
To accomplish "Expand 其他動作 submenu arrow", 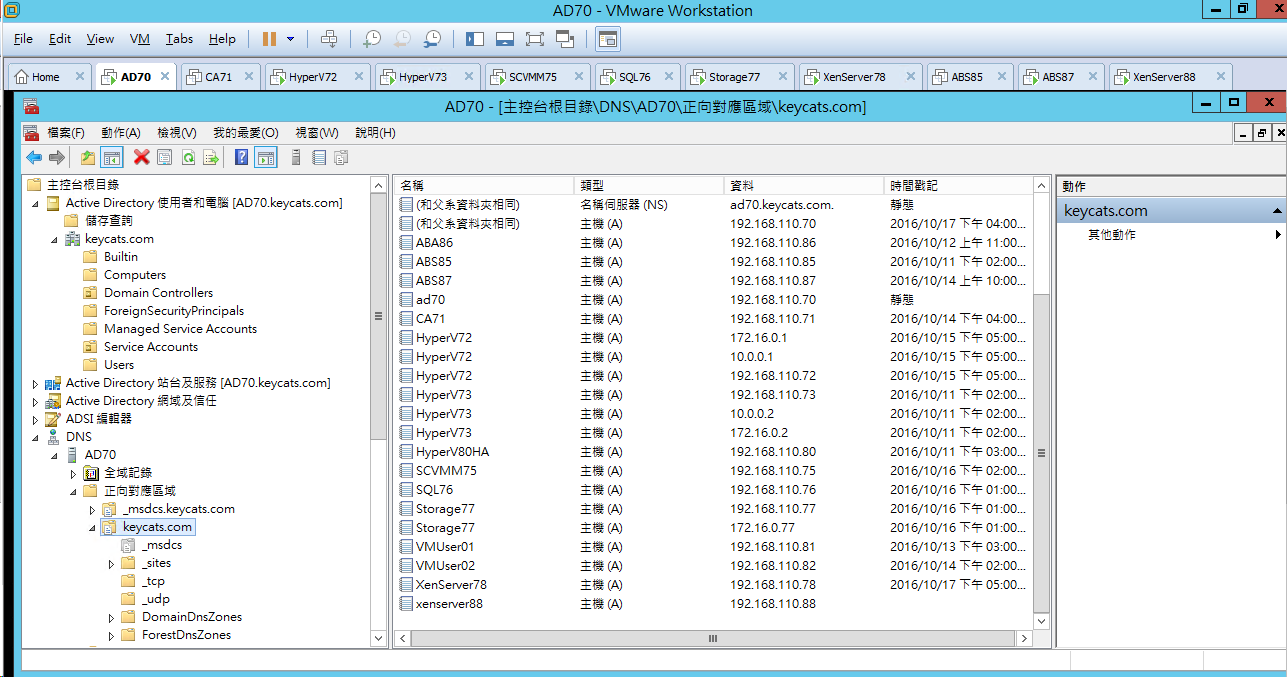I will [x=1278, y=235].
